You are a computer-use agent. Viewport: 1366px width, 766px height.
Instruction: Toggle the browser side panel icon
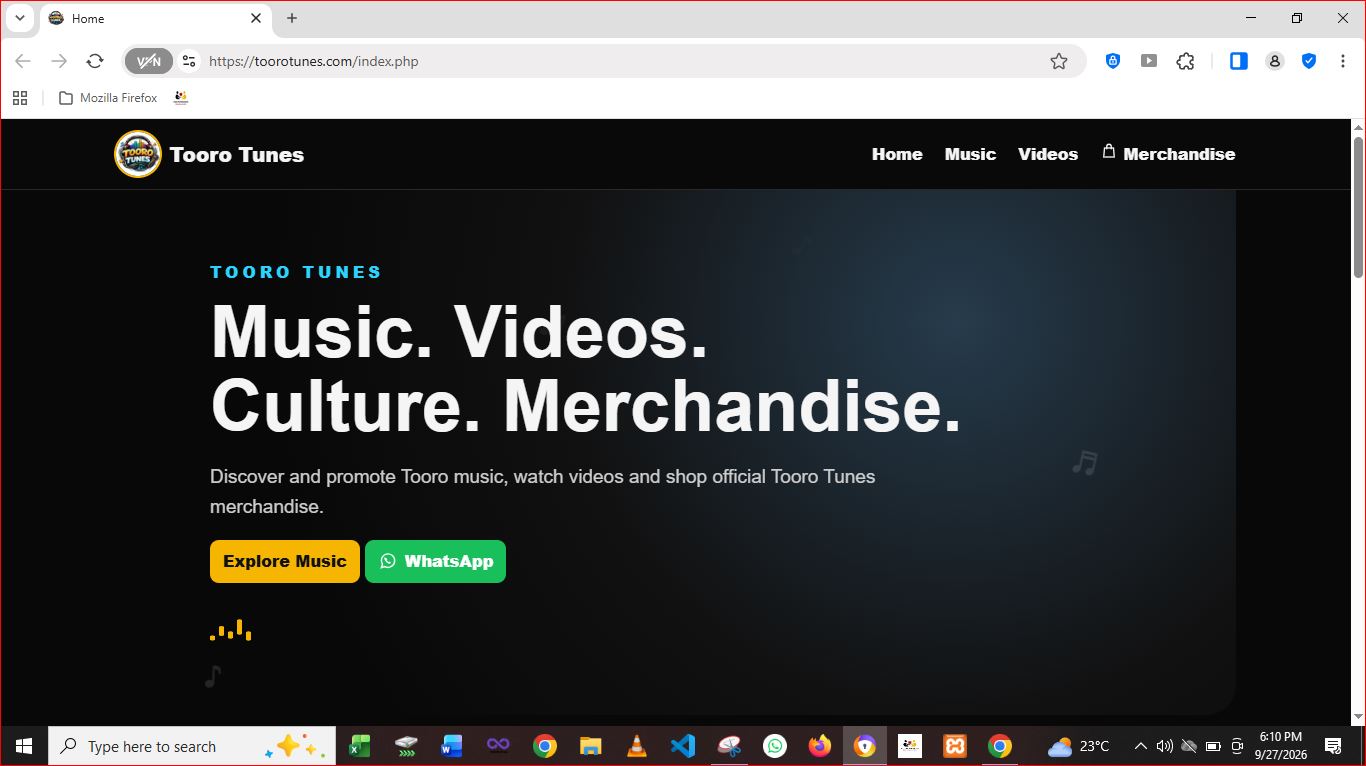pyautogui.click(x=1238, y=61)
